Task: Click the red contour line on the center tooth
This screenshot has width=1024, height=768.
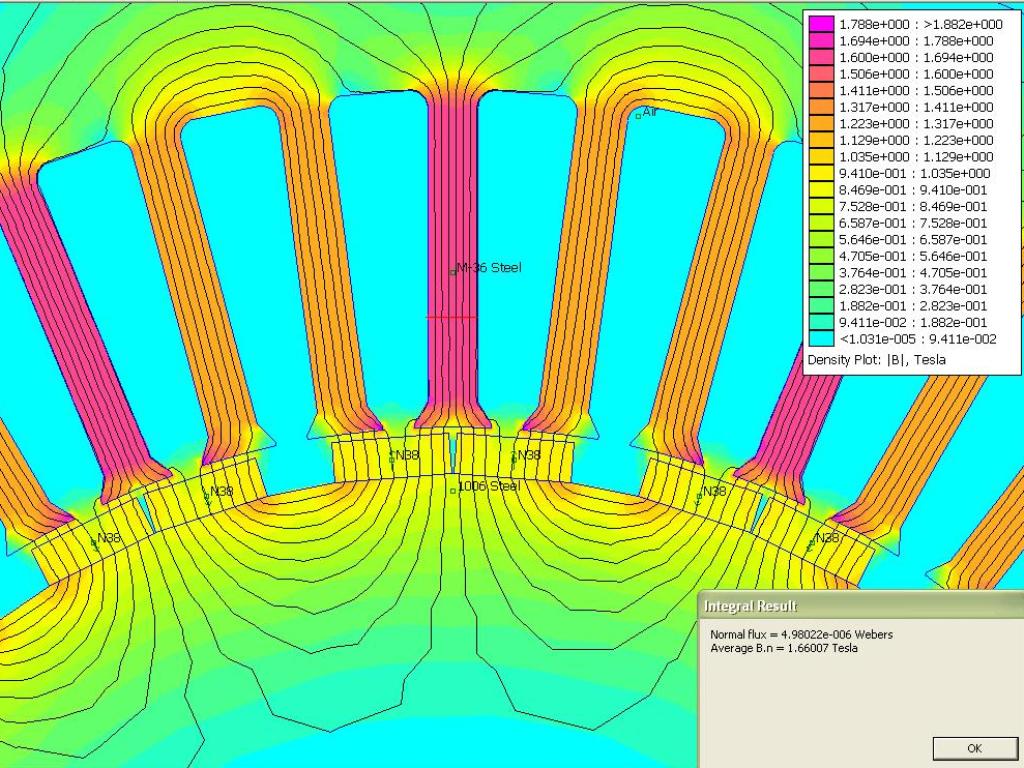Action: point(452,317)
